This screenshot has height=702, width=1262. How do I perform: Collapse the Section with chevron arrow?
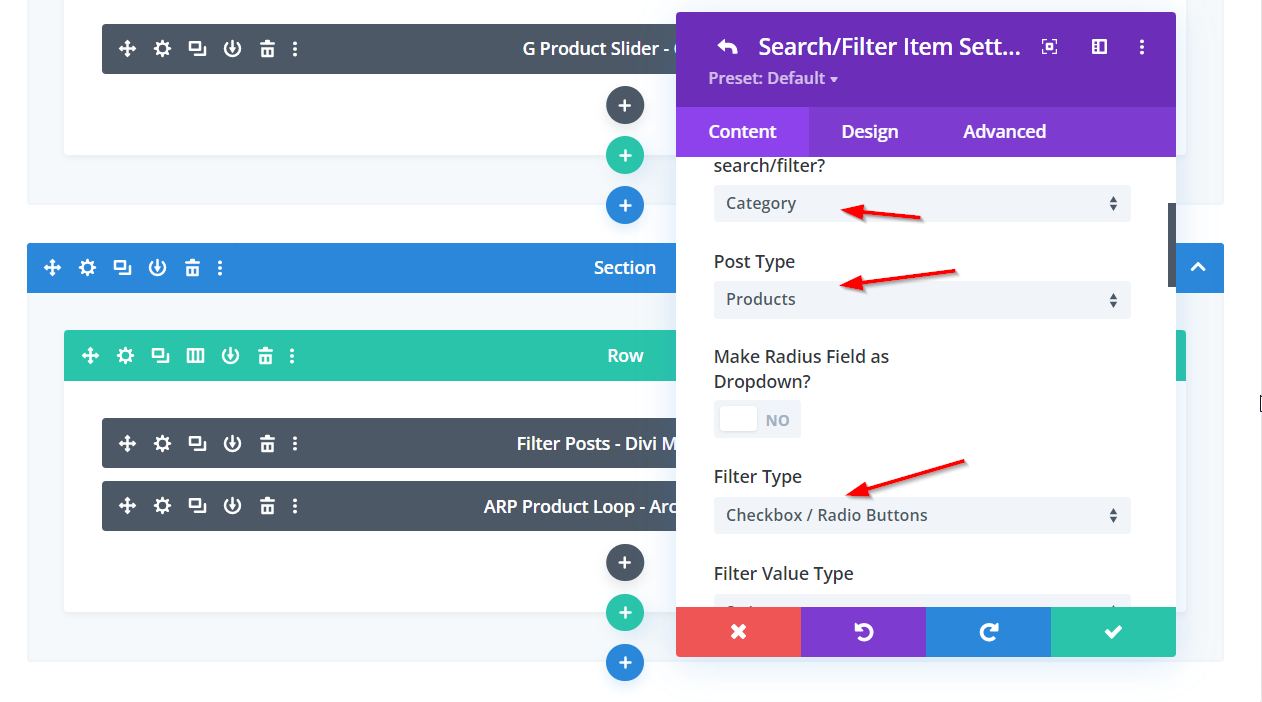point(1198,267)
